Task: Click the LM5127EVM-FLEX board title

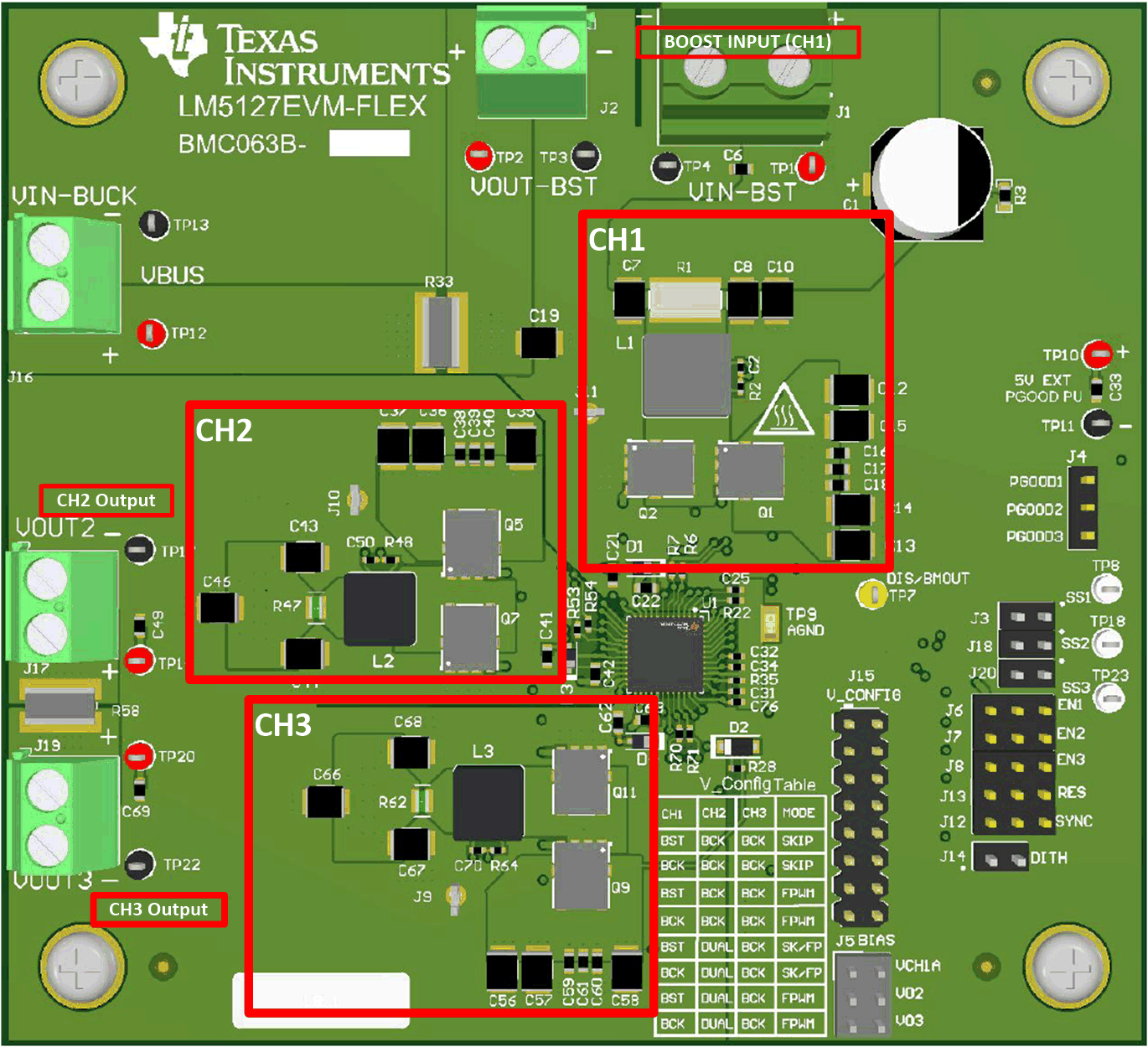Action: point(303,106)
